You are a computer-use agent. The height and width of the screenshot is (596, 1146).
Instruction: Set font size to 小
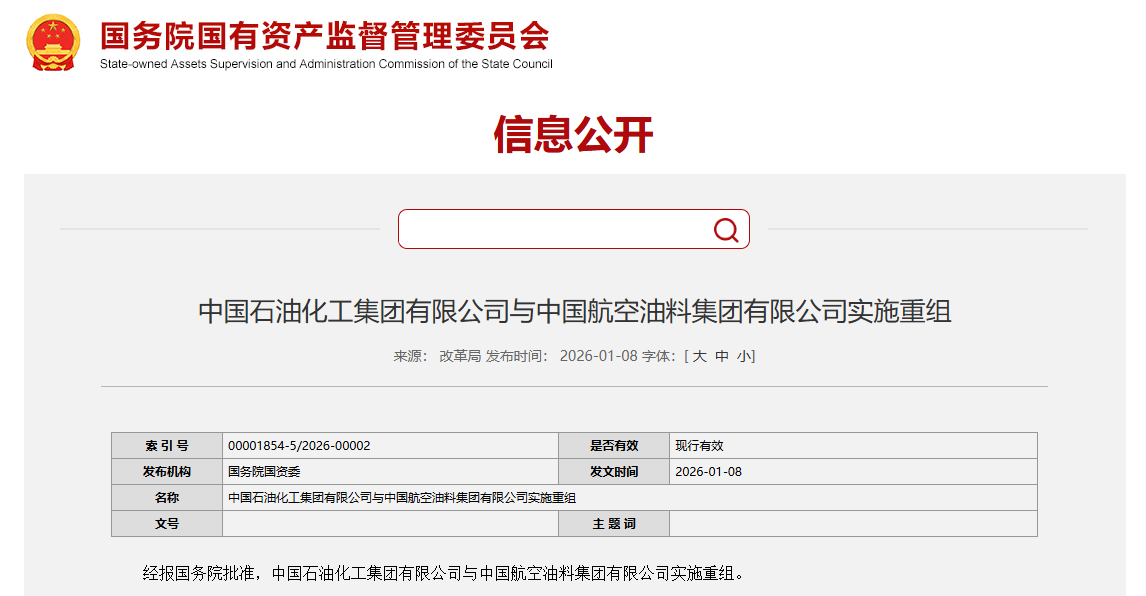click(x=744, y=356)
